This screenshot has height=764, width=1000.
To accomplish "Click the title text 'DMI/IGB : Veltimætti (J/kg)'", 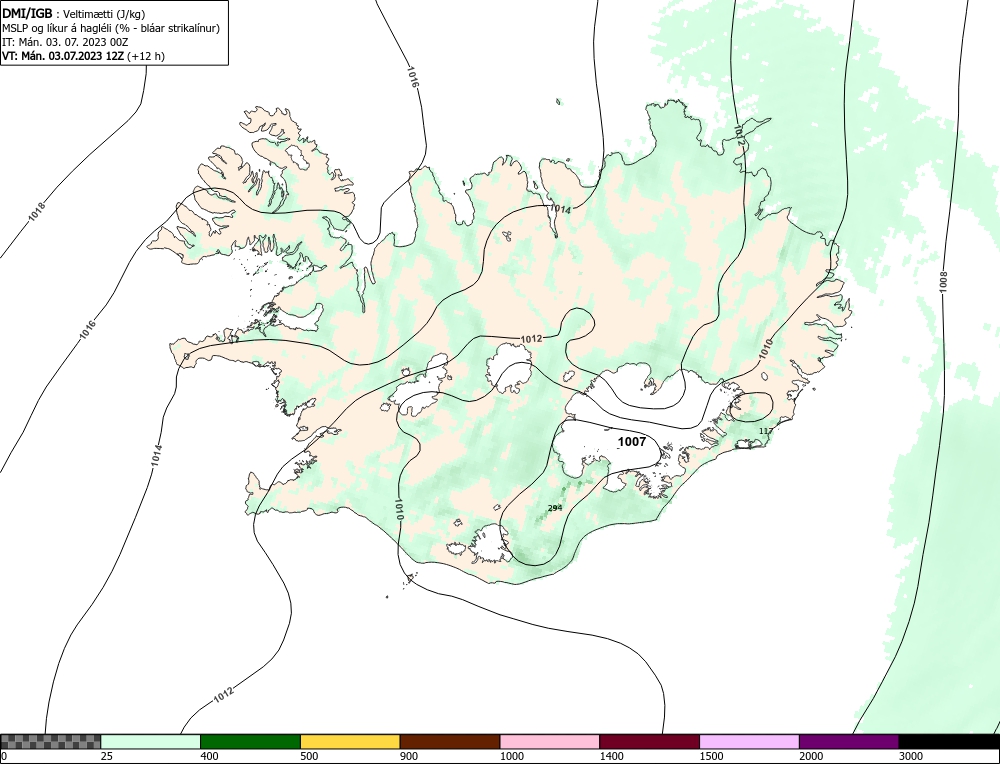I will (x=74, y=15).
